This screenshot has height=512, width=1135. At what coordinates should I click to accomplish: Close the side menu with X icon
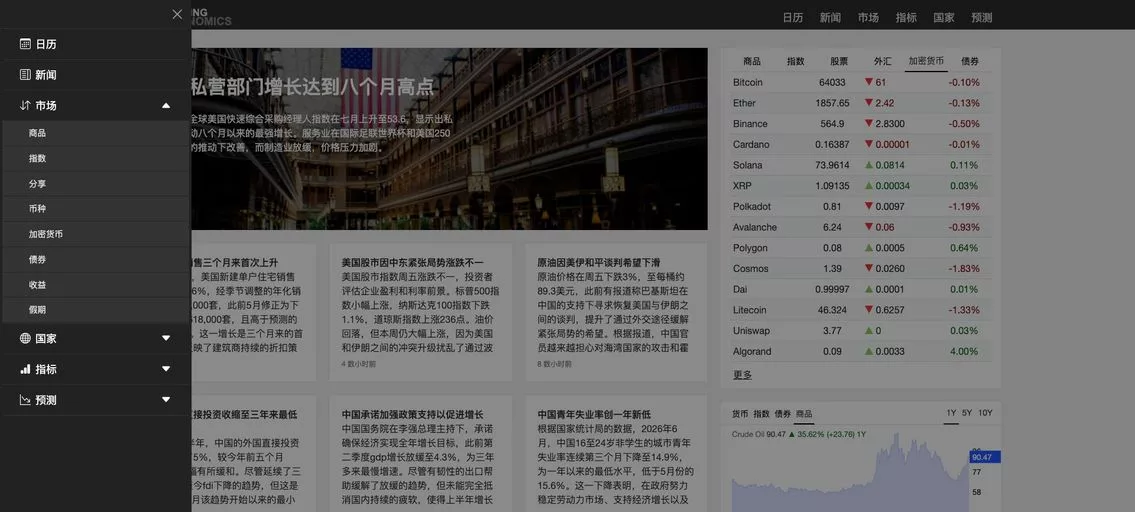click(177, 14)
